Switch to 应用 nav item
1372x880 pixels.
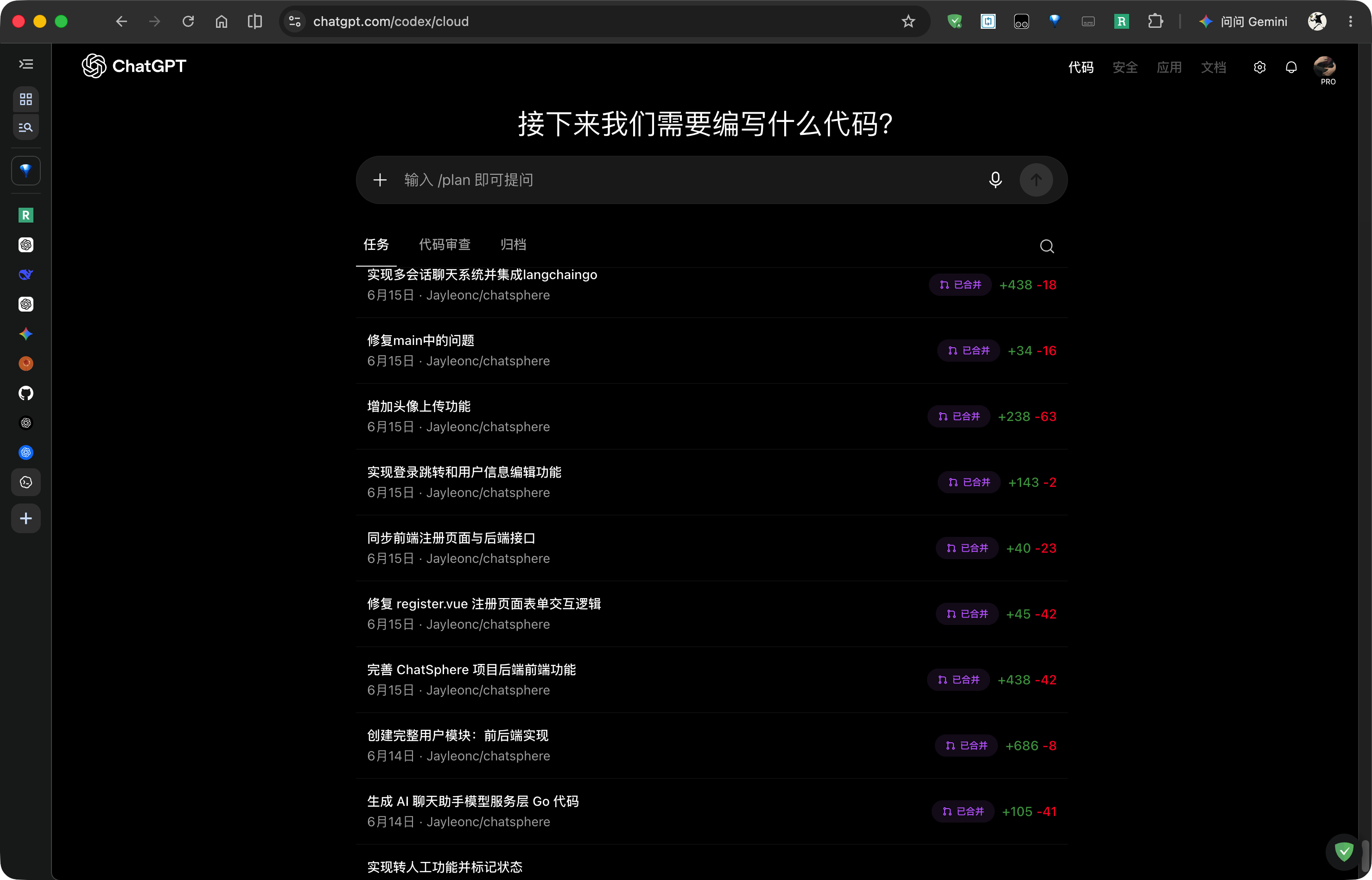[x=1169, y=67]
